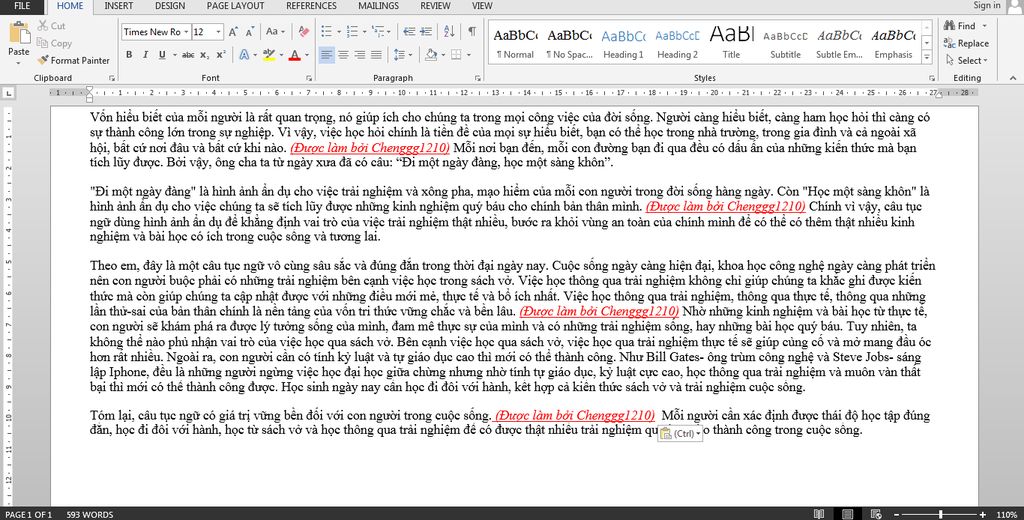
Task: Toggle Italic formatting
Action: [x=145, y=55]
